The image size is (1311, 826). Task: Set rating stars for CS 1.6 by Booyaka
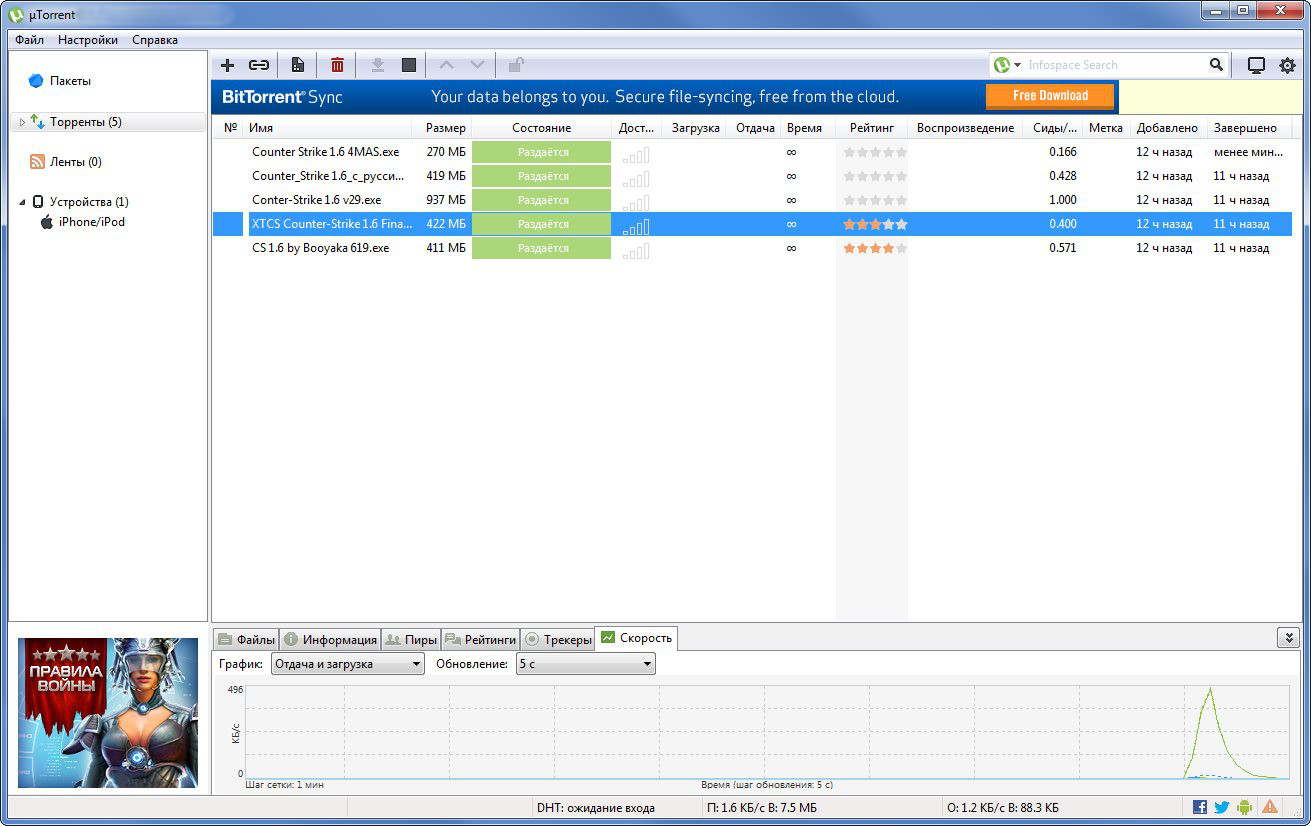tap(875, 248)
